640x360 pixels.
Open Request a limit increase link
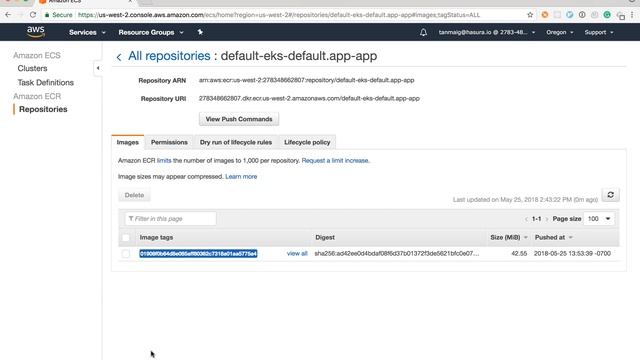click(336, 160)
